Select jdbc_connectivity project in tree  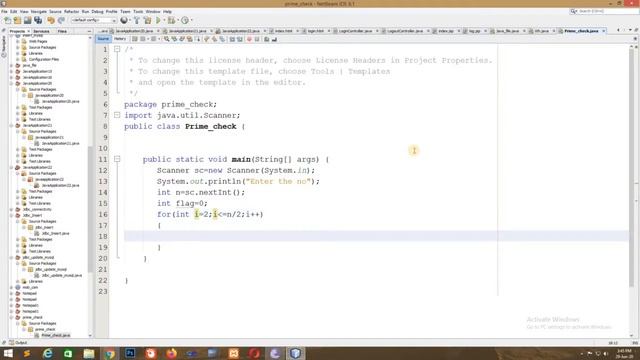(x=37, y=209)
